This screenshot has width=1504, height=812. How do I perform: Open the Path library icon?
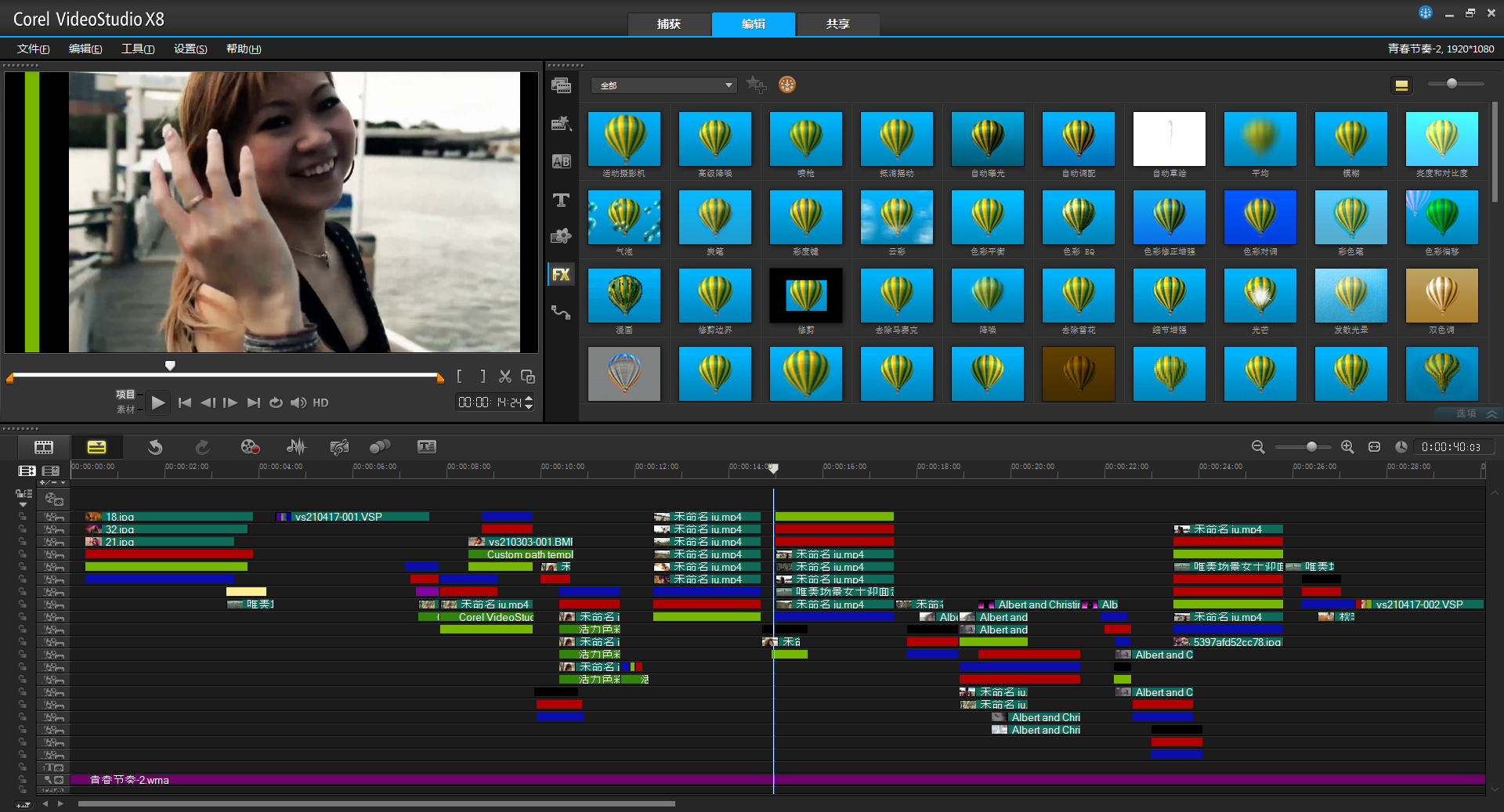click(561, 312)
